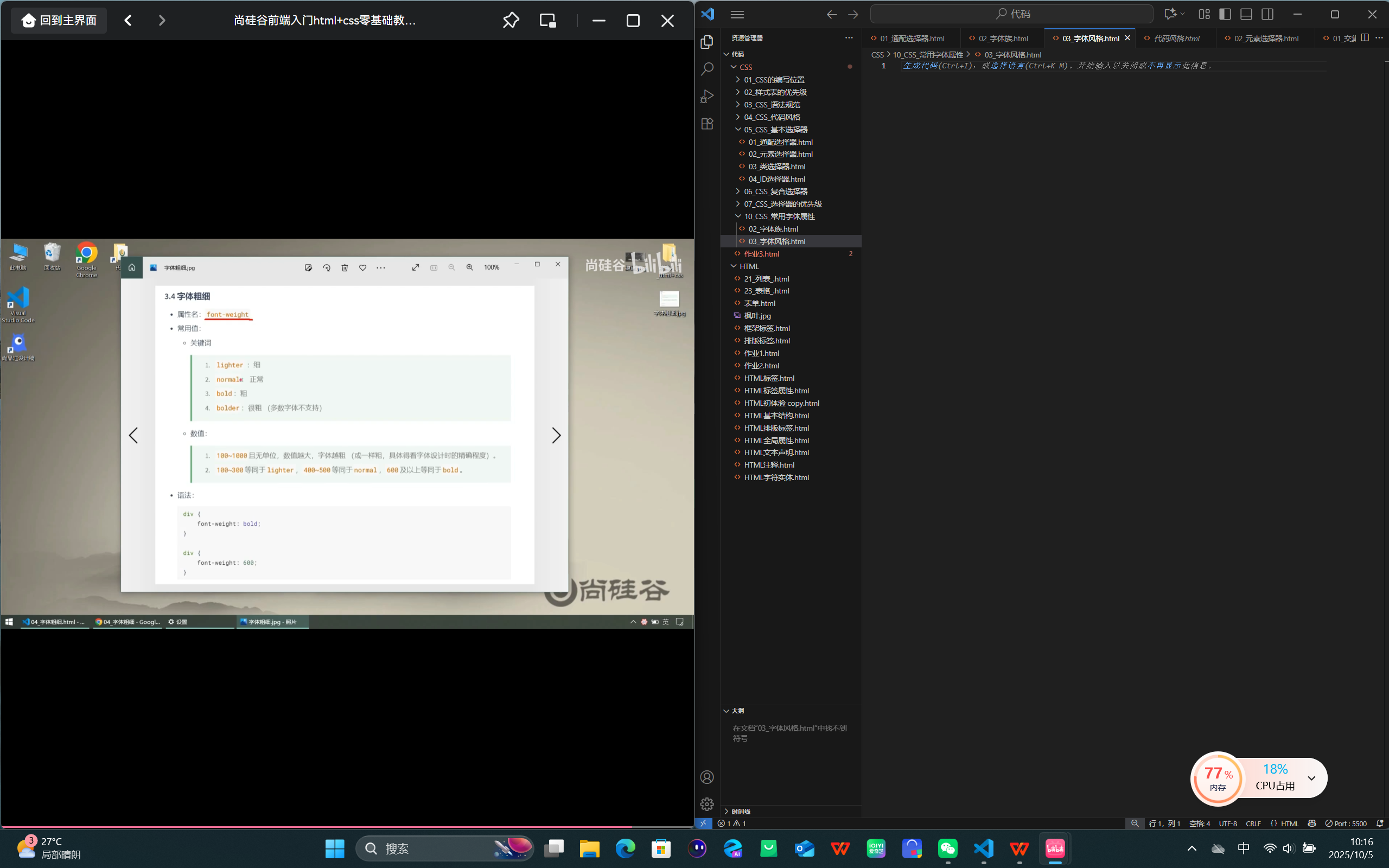This screenshot has height=868, width=1389.
Task: Click the 代码 search box in title bar
Action: point(1011,14)
